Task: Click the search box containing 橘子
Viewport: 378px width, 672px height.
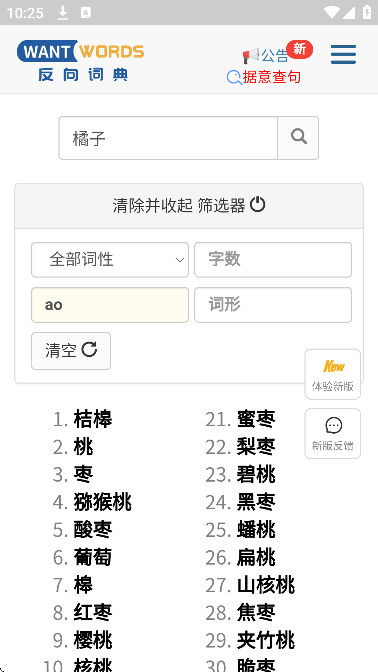Action: (168, 138)
